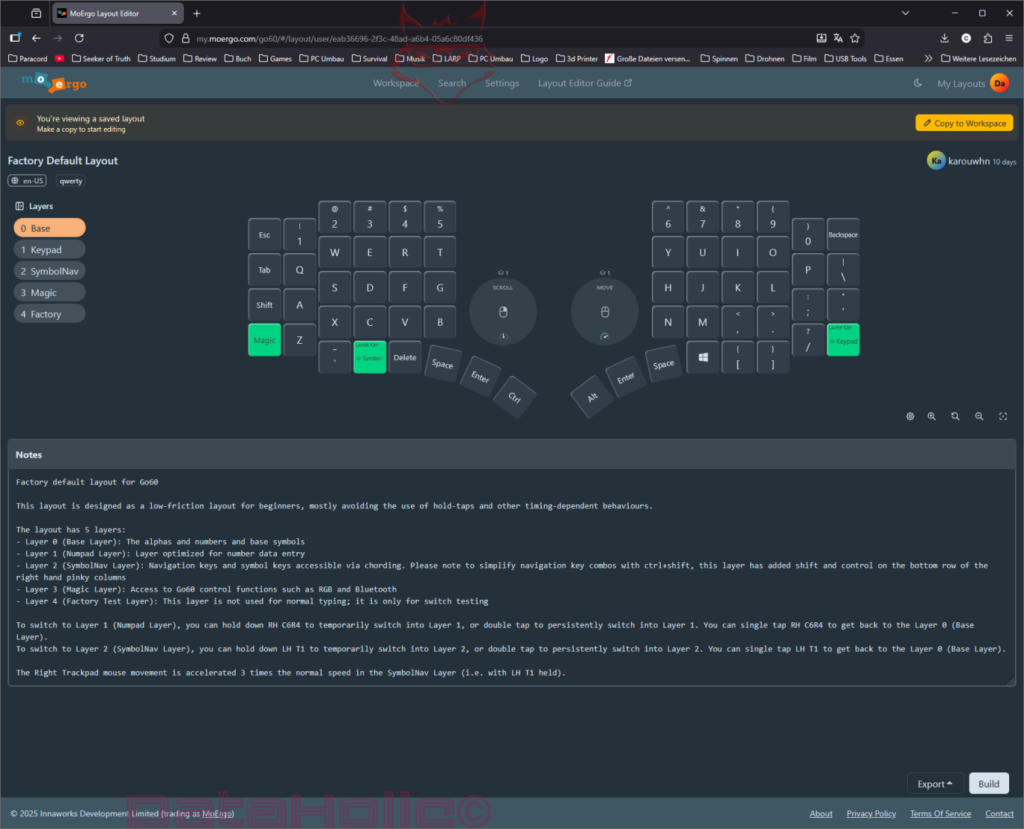Screen dimensions: 1024x829
Task: Select the SCROLL trackpad circle
Action: click(503, 309)
